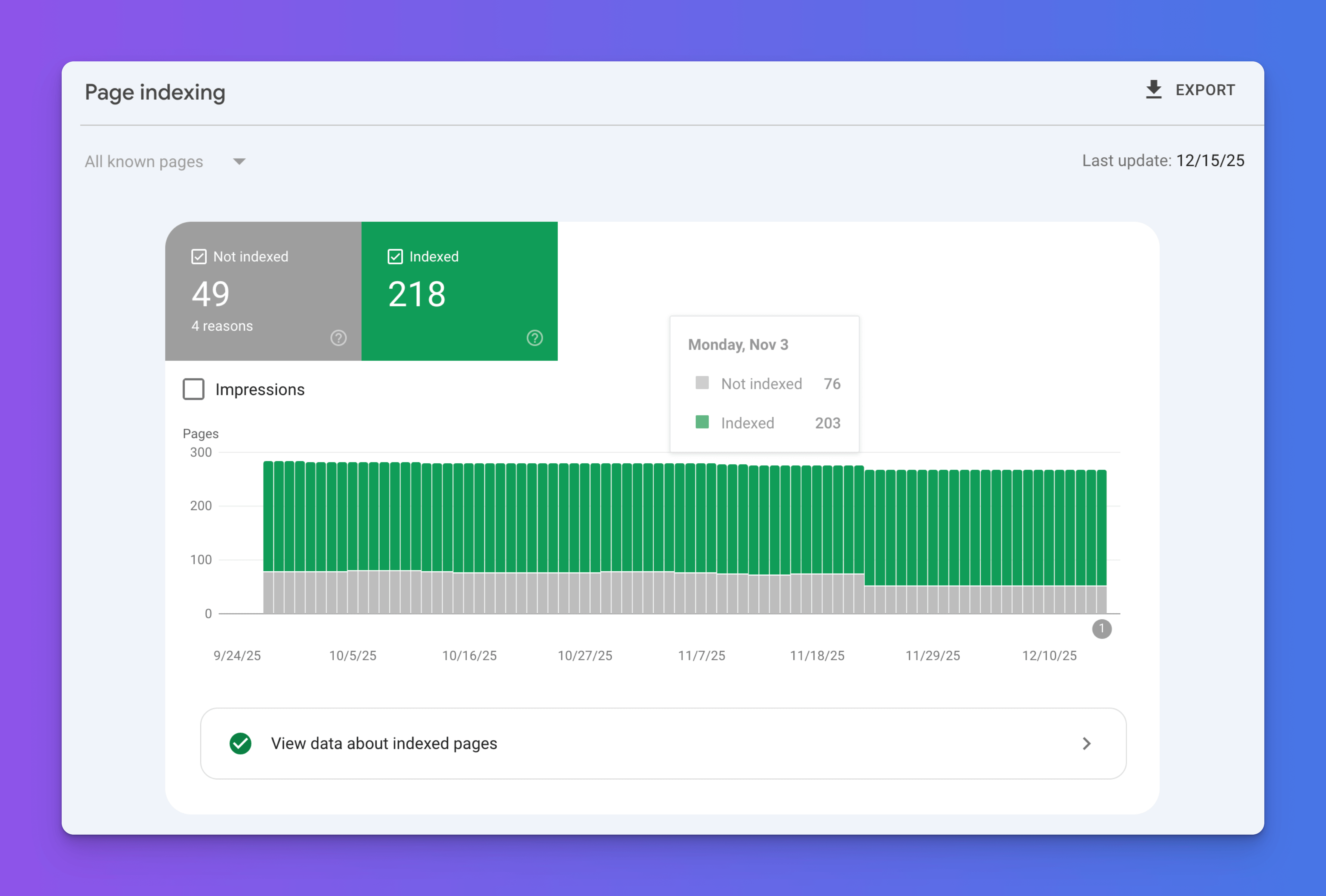Click the green Indexed legend square
Screen dimensions: 1326x896
pos(702,422)
